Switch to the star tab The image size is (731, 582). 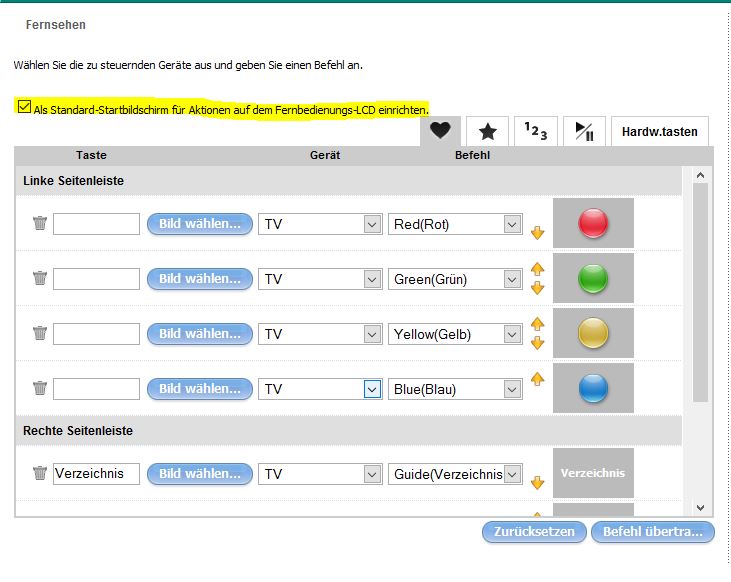487,131
